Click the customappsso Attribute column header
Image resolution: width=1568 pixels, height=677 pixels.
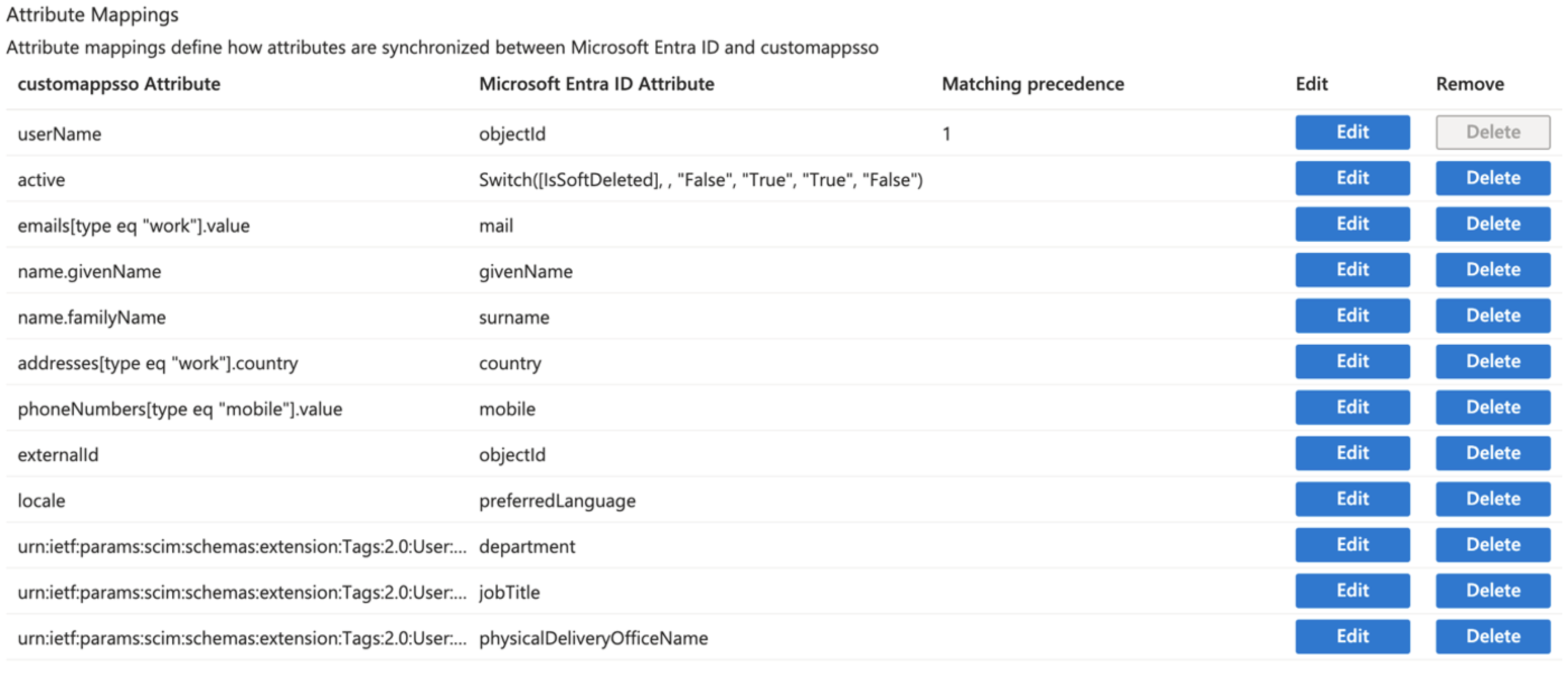pyautogui.click(x=119, y=84)
